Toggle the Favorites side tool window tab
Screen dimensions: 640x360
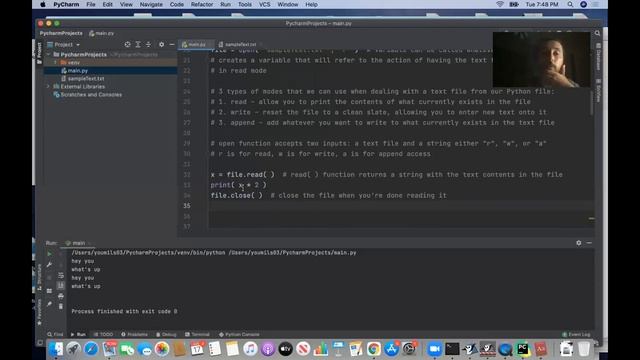tap(39, 313)
